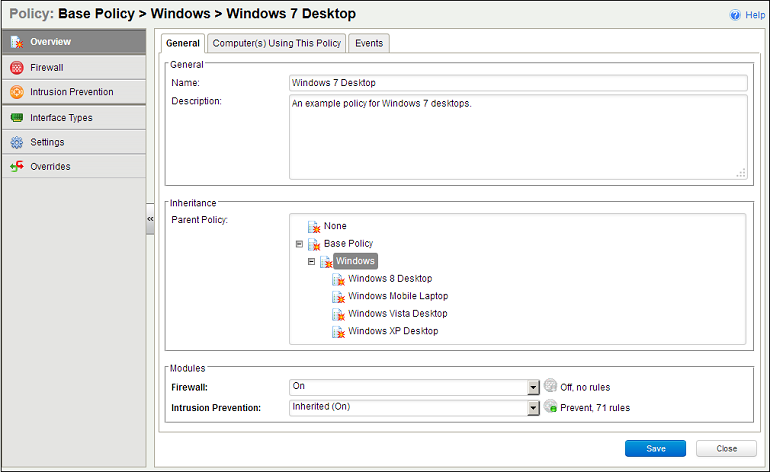The image size is (770, 472).
Task: Collapse the Windows tree node
Action: 311,261
